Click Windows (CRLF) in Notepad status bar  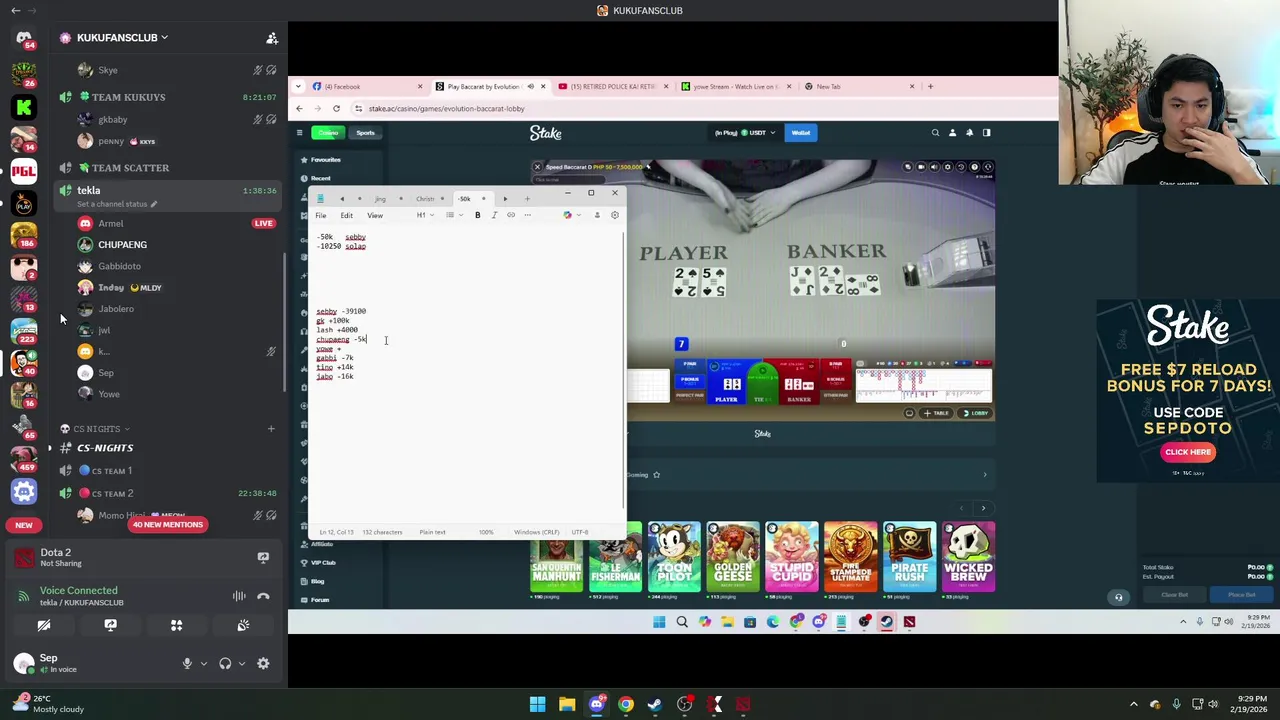[536, 532]
